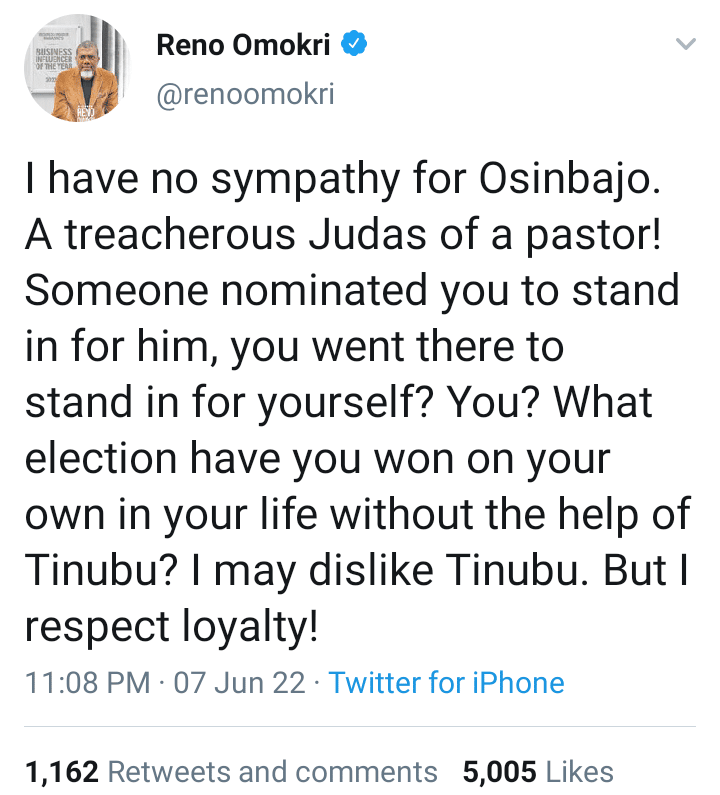Click the "stand in for yourself? You? What" line
This screenshot has width=720, height=795.
tap(338, 403)
